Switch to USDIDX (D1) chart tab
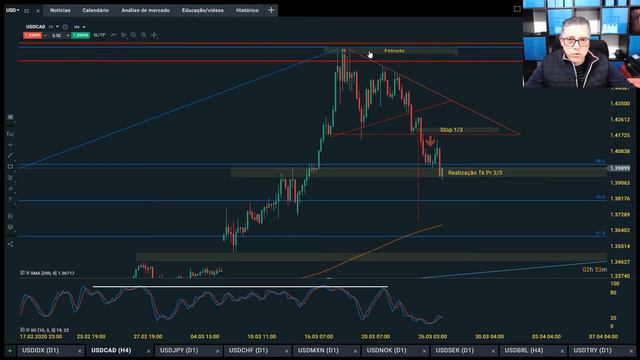 [x=40, y=351]
